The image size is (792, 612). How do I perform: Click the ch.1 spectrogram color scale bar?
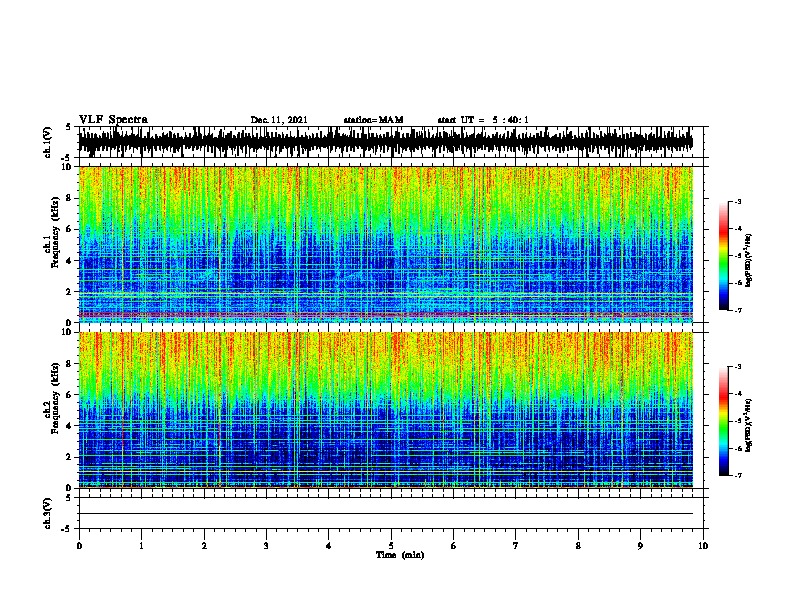click(x=724, y=256)
